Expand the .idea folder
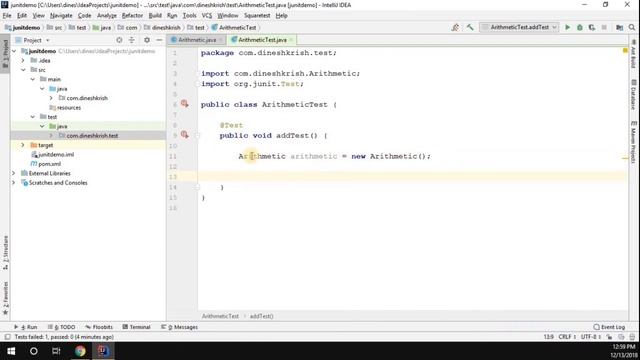The height and width of the screenshot is (360, 640). (23, 60)
